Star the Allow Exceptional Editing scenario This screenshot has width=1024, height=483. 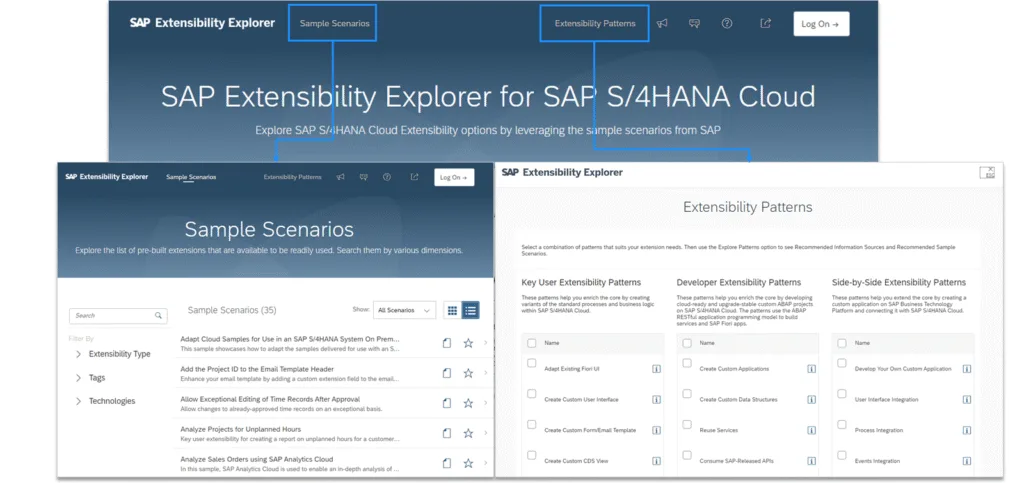[468, 403]
